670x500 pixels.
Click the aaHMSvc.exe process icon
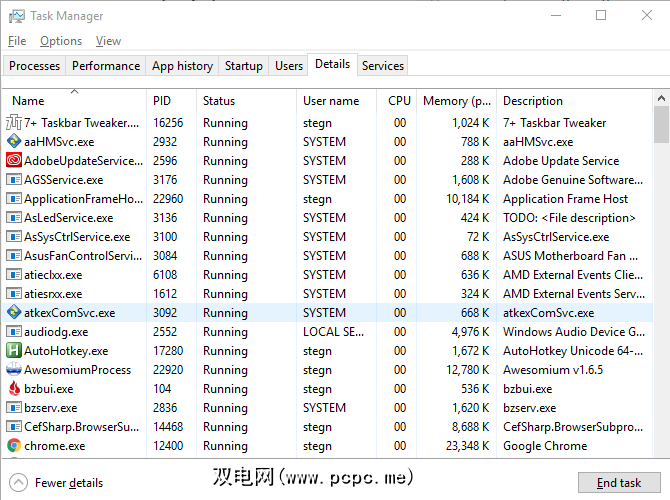pyautogui.click(x=14, y=142)
